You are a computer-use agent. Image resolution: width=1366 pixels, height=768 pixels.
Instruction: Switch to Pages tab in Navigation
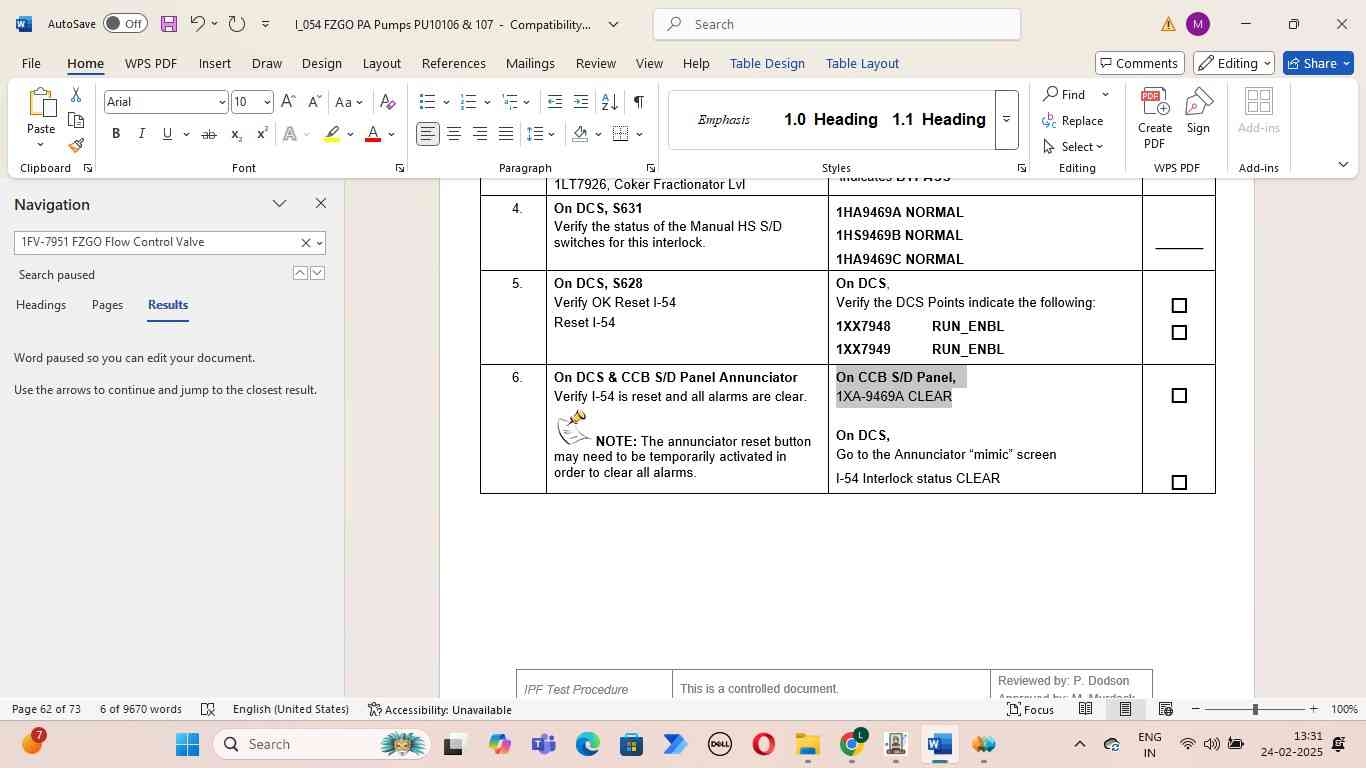pos(107,305)
